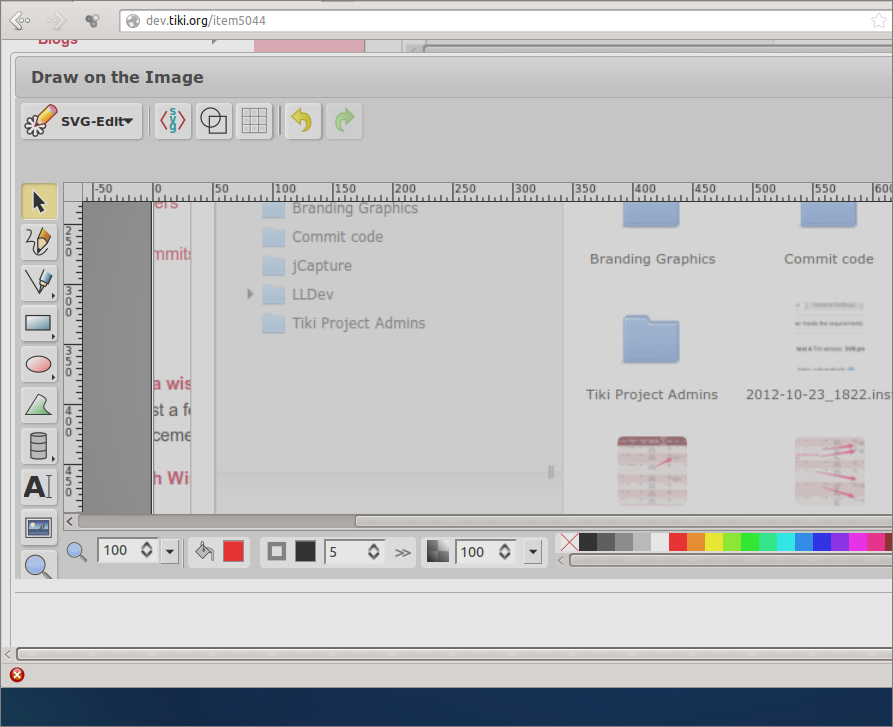Select the Text tool
The height and width of the screenshot is (727, 893).
39,487
